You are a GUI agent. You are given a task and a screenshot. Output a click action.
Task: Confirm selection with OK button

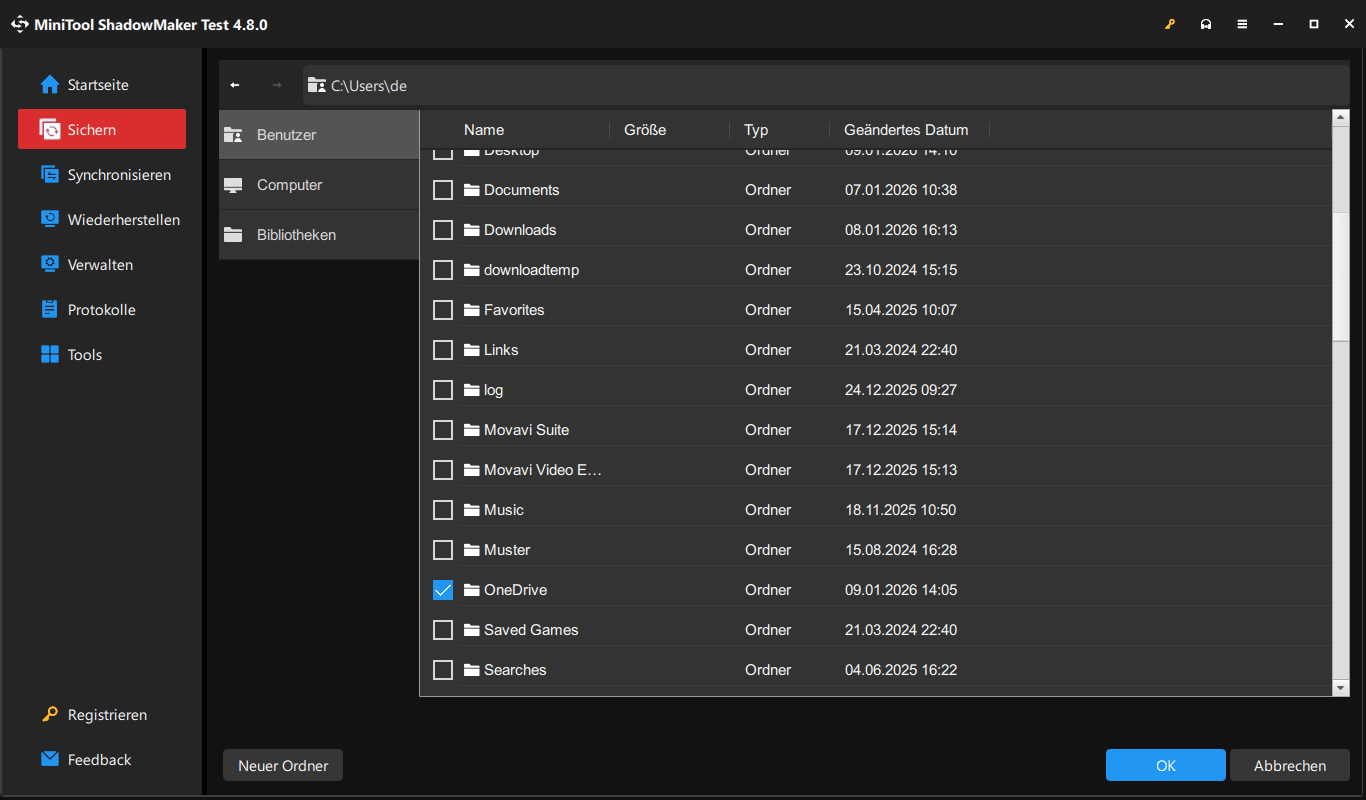1165,764
